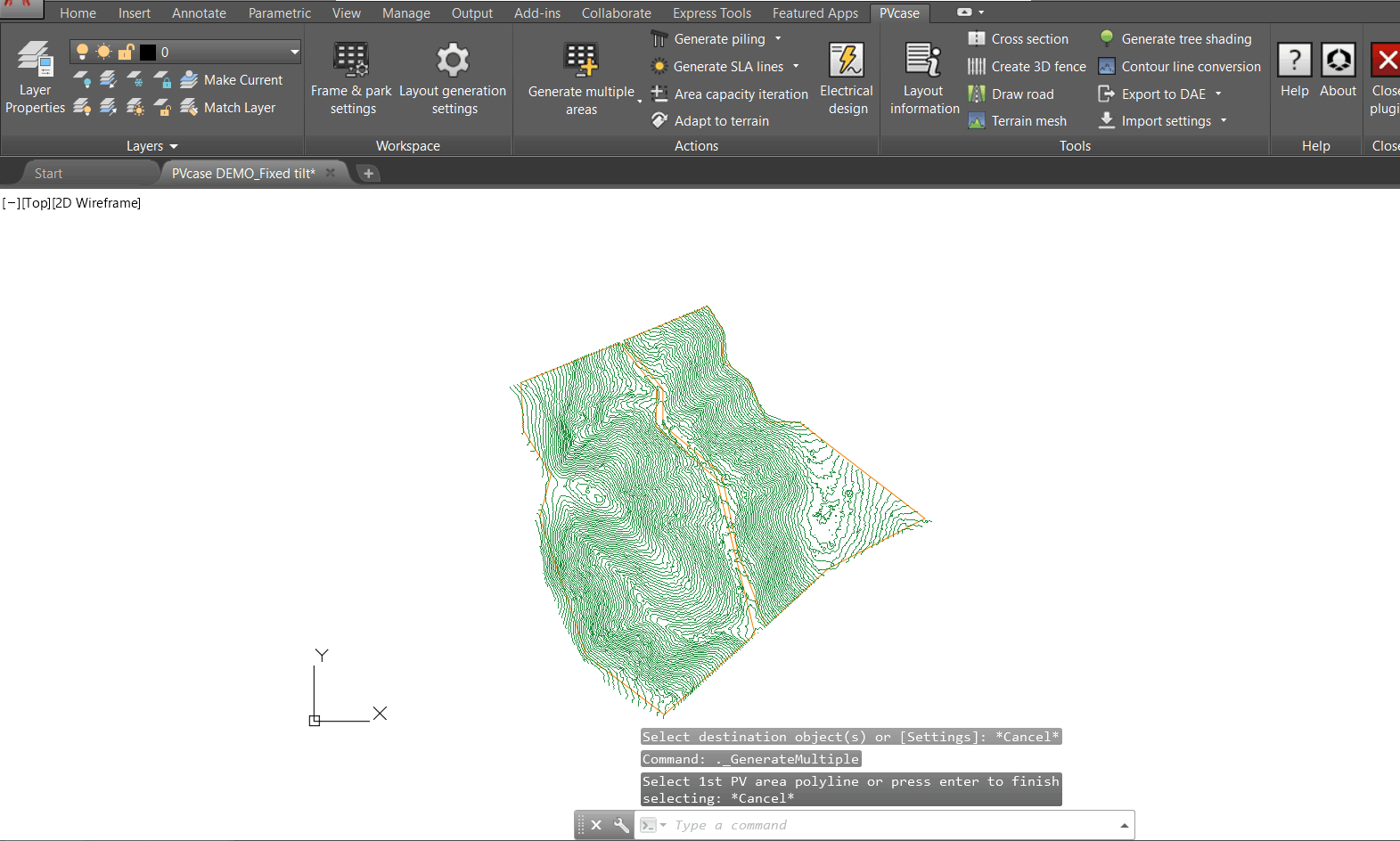Open the About PVcase button
Screen dimensions: 1400x841
tap(1338, 70)
